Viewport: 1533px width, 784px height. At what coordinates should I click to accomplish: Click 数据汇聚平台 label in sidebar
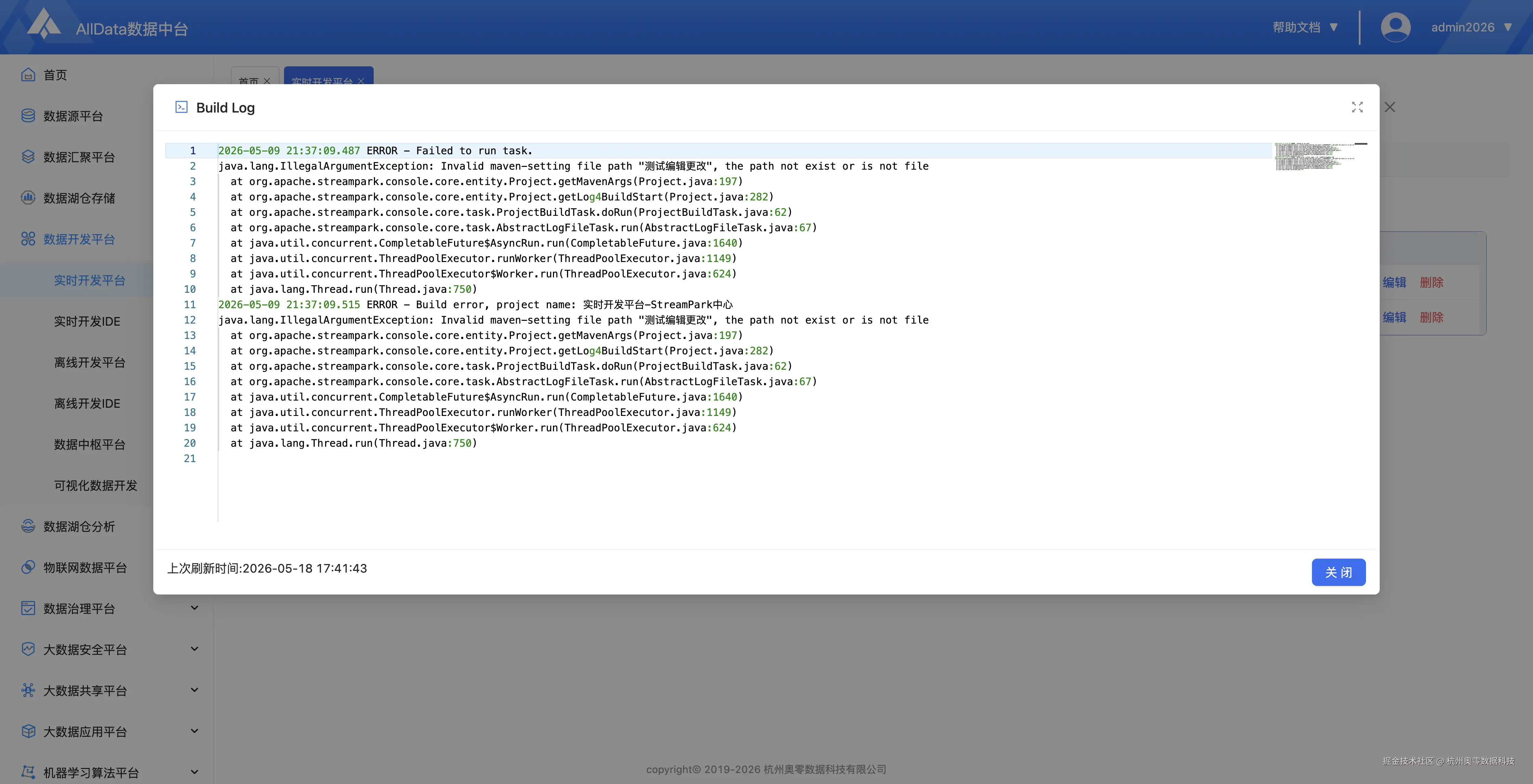79,157
